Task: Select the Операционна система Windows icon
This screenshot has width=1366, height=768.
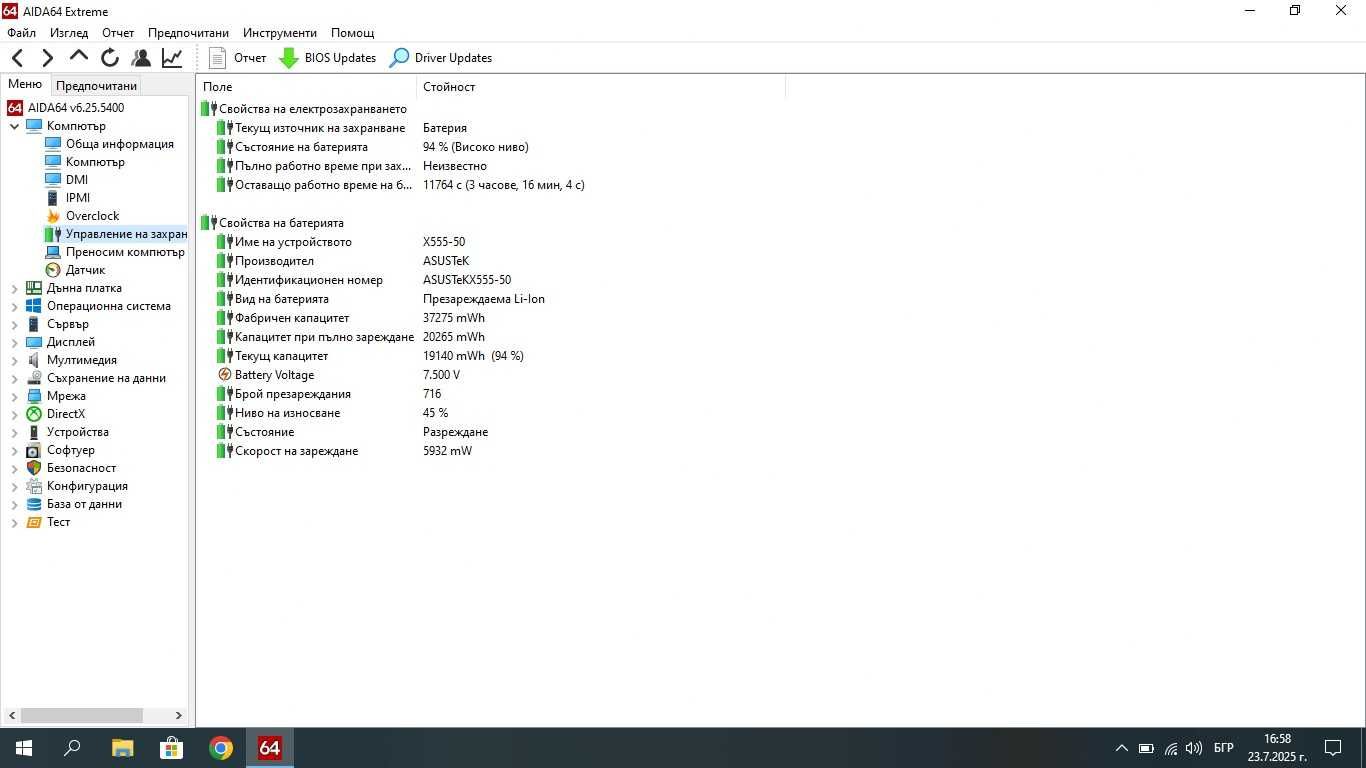Action: pyautogui.click(x=34, y=306)
